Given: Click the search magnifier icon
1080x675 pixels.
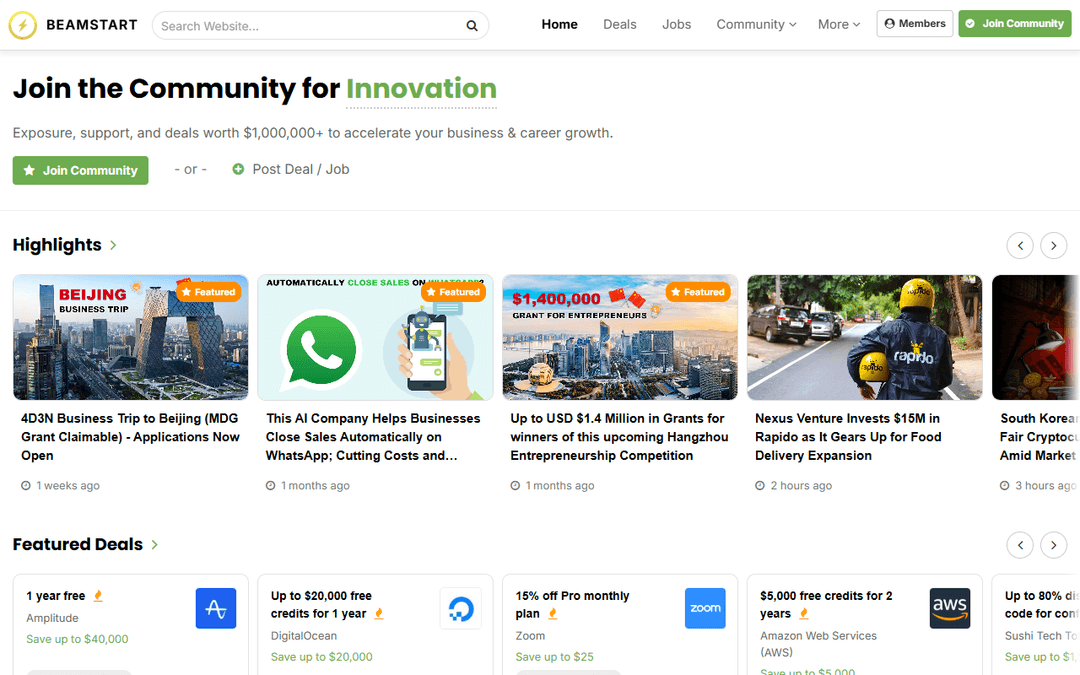Looking at the screenshot, I should point(472,26).
